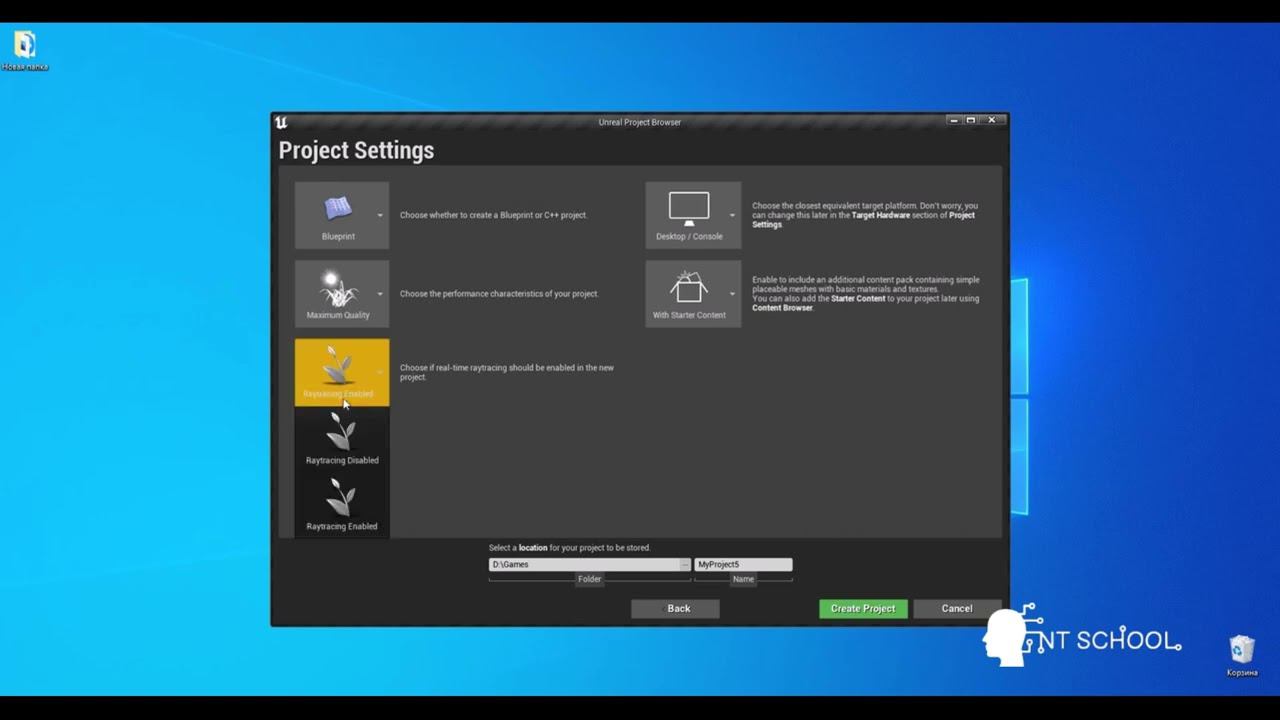Select the Новая папка desktop folder

(x=25, y=51)
